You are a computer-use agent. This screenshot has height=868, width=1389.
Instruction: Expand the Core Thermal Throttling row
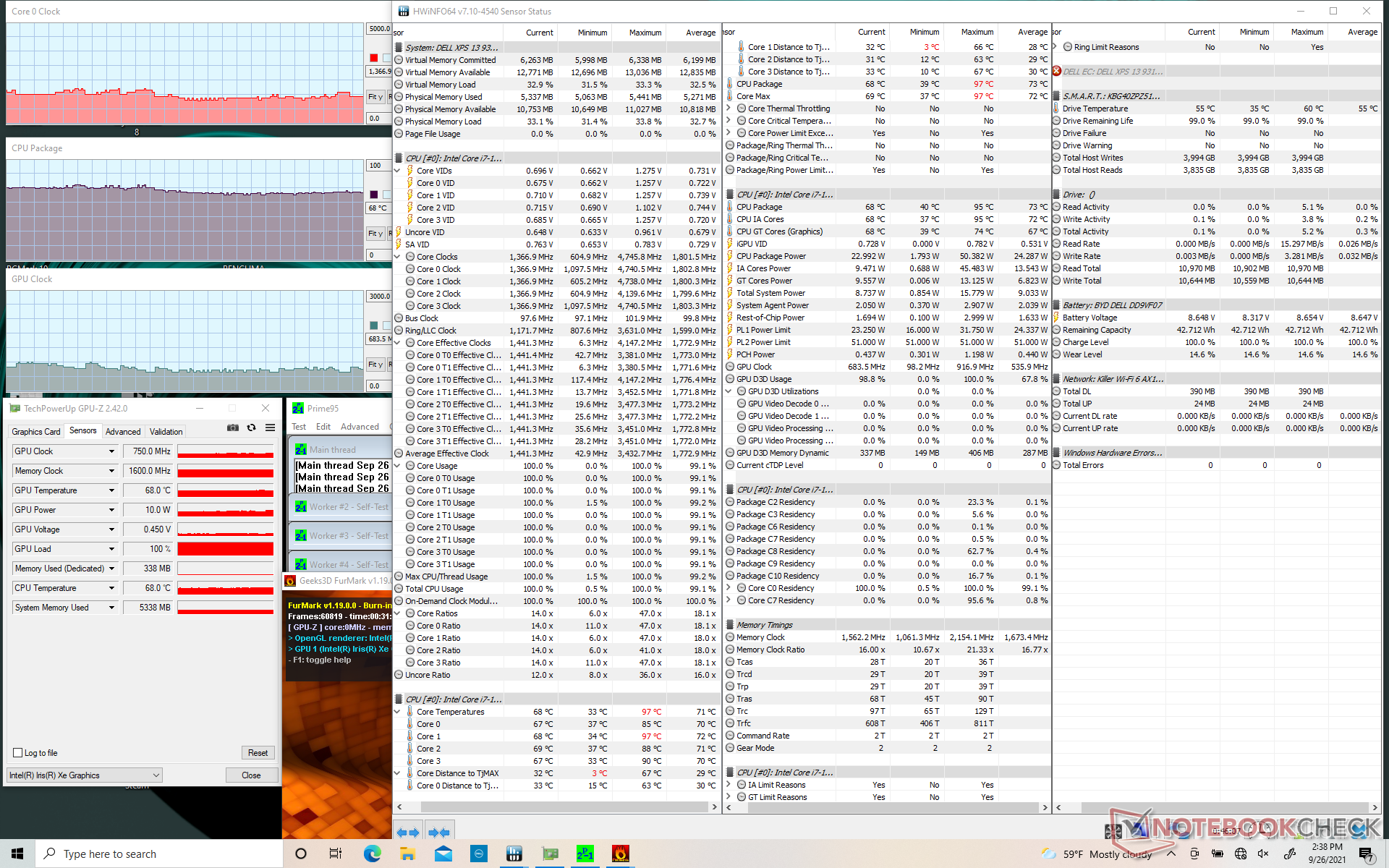tap(729, 109)
